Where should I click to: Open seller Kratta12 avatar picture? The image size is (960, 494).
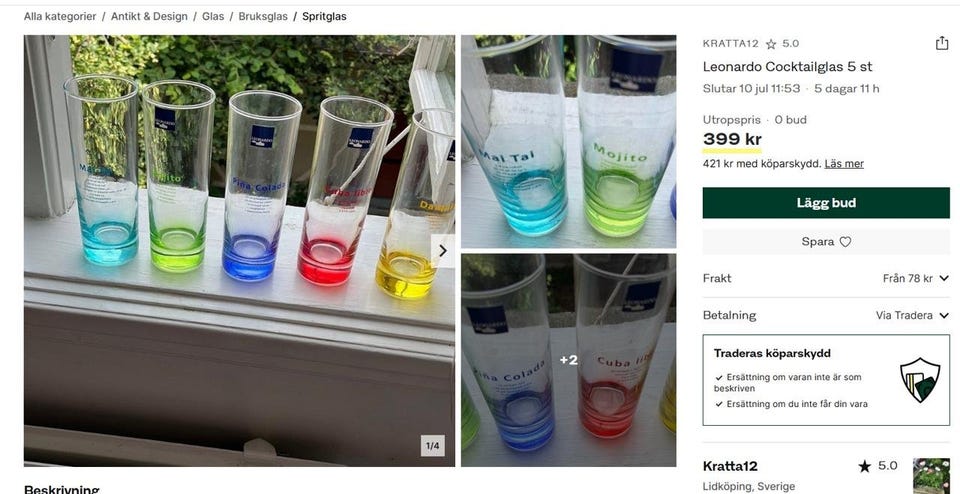tap(931, 476)
